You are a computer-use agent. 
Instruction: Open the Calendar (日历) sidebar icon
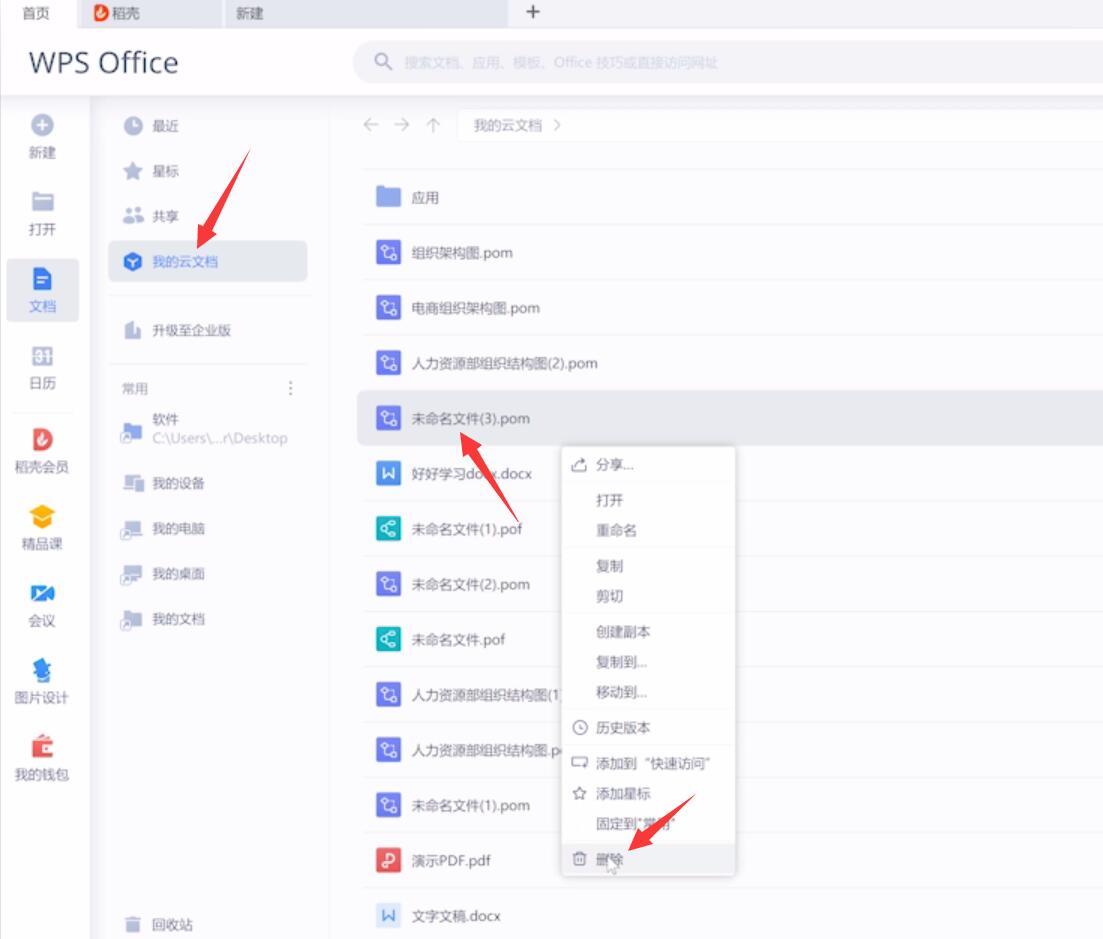42,358
